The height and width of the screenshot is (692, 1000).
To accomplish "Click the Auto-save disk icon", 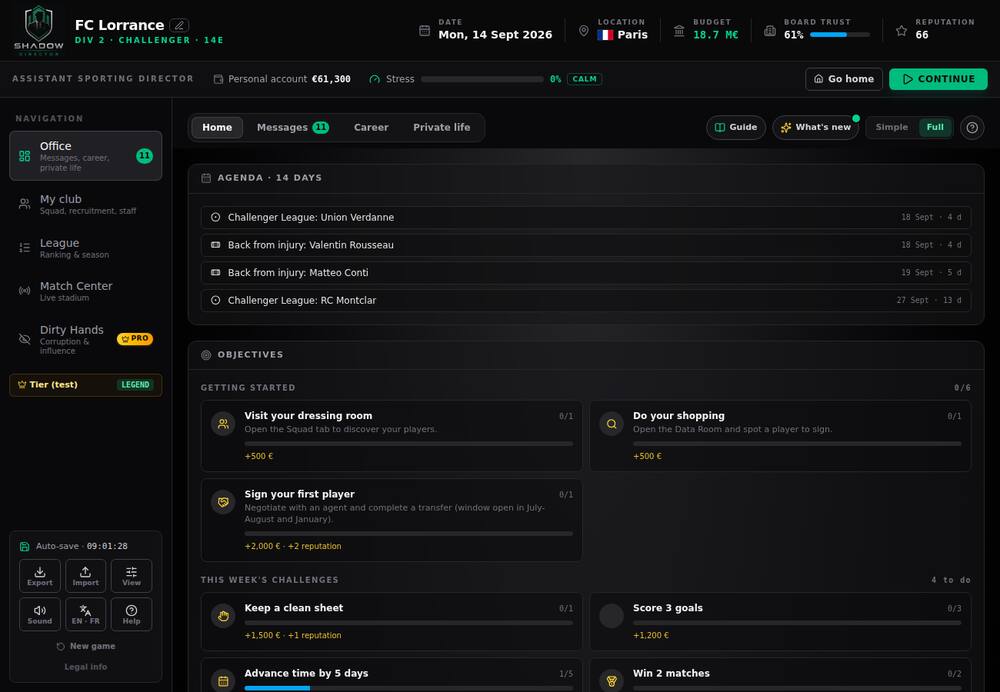I will [x=24, y=547].
